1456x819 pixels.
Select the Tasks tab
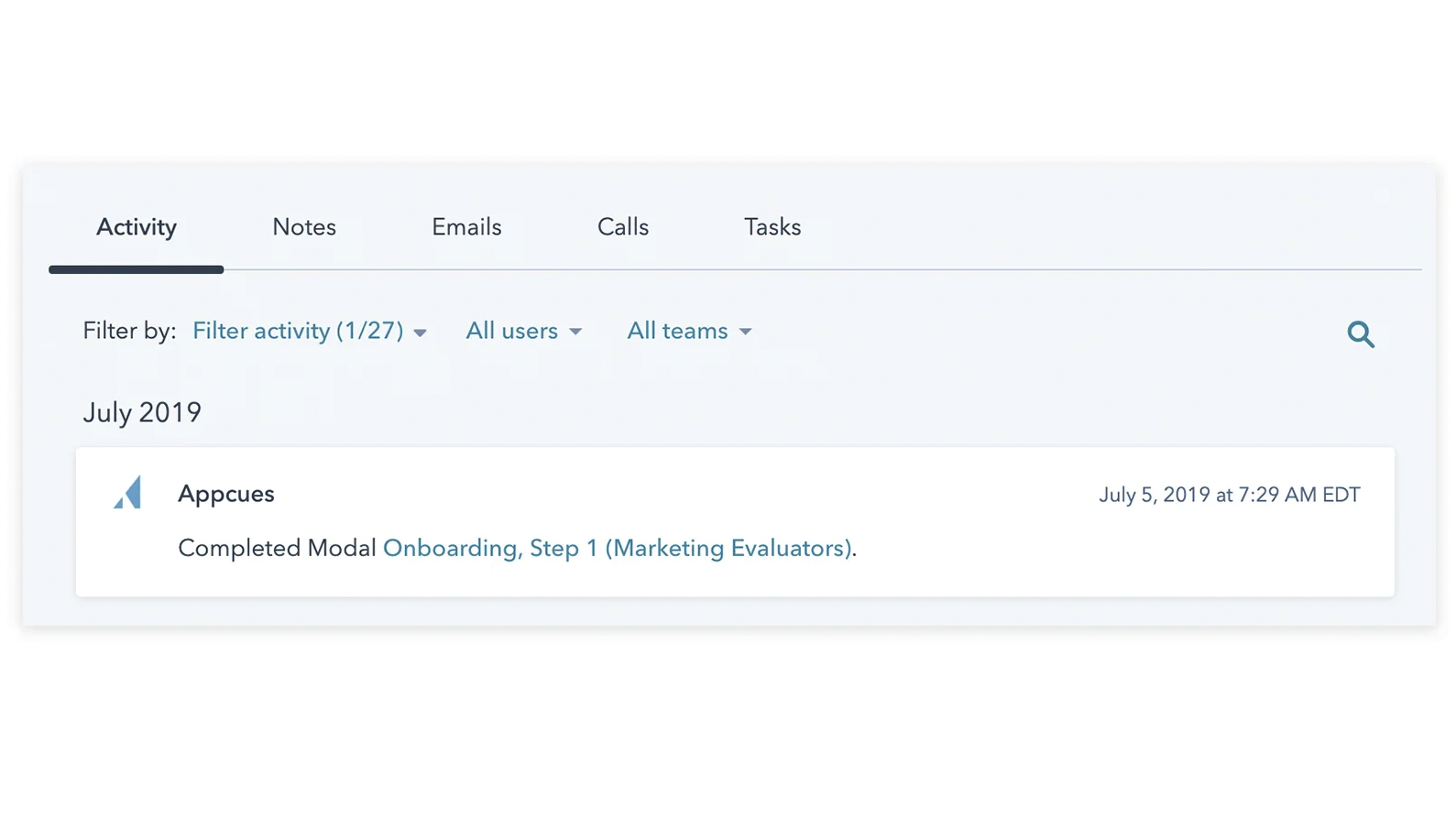(x=772, y=227)
